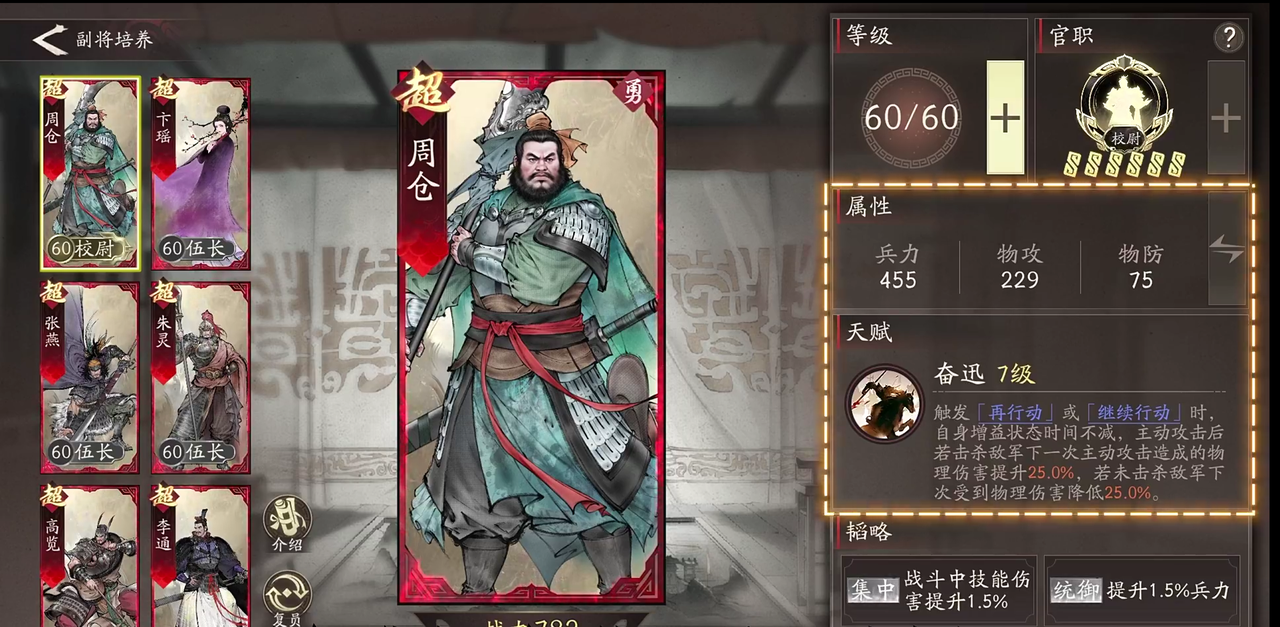The image size is (1280, 627).
Task: Tap the large 周仓 portrait card
Action: click(x=531, y=337)
